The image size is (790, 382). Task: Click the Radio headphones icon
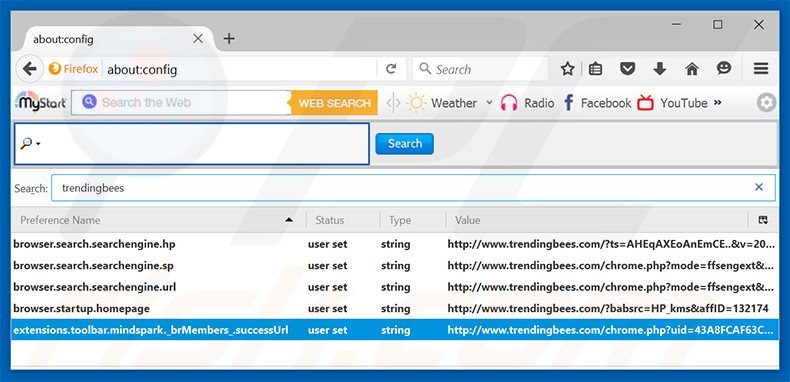[509, 103]
